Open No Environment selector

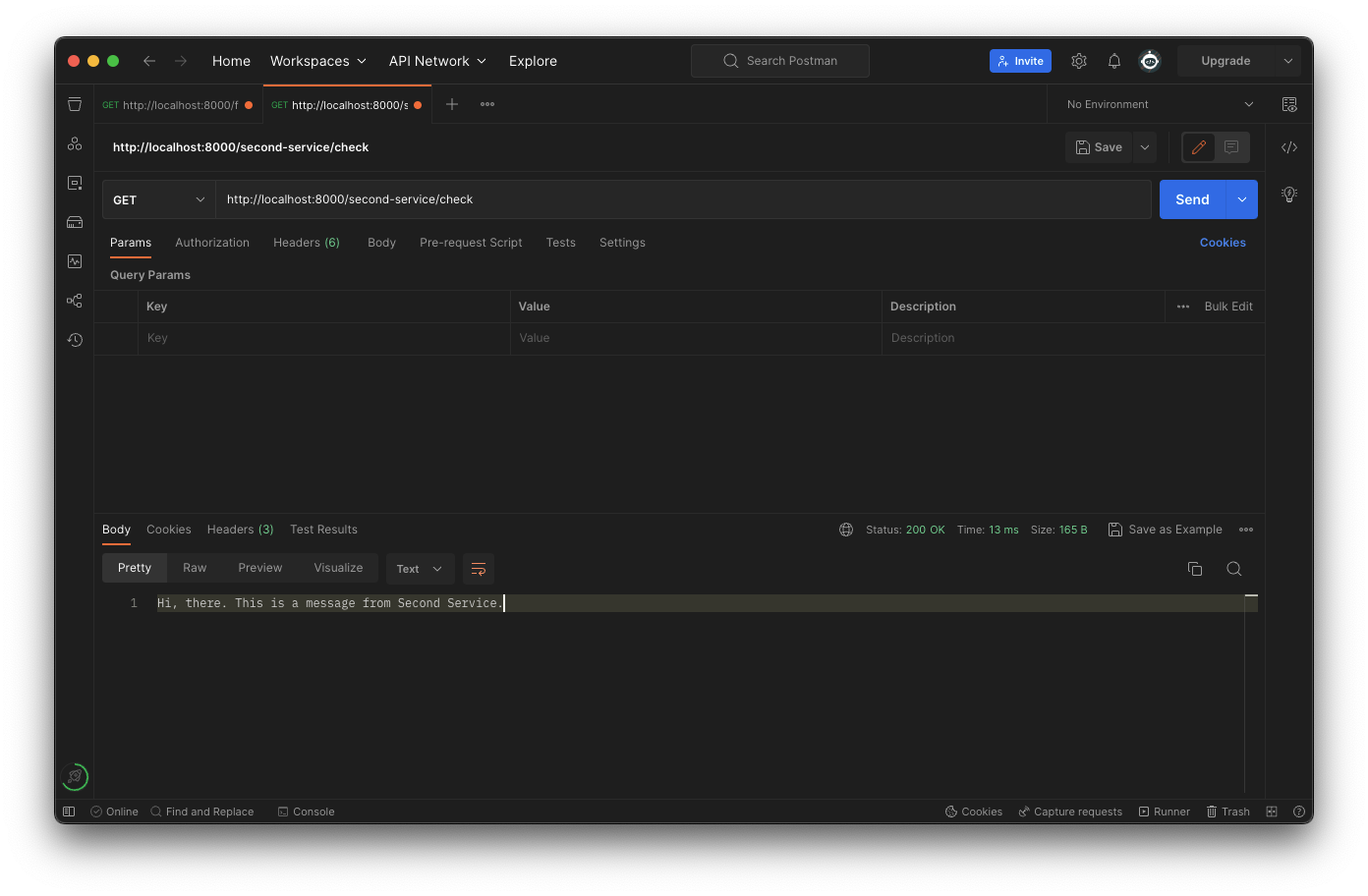pos(1160,104)
